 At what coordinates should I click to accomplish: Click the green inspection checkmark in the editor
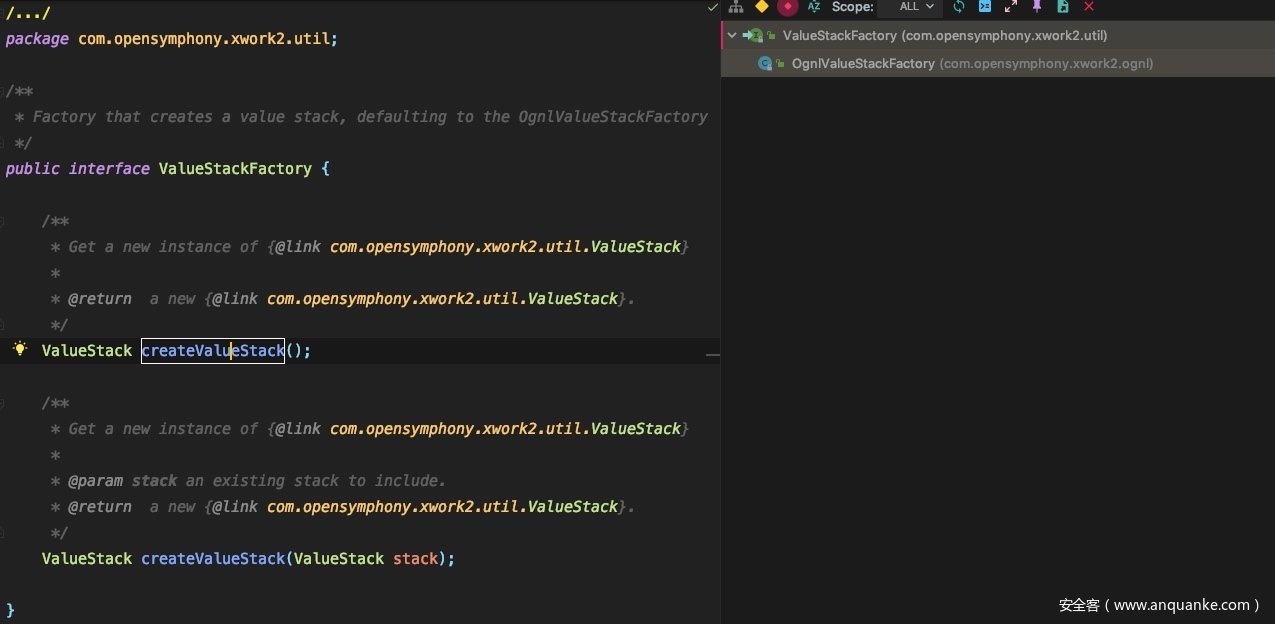(712, 8)
